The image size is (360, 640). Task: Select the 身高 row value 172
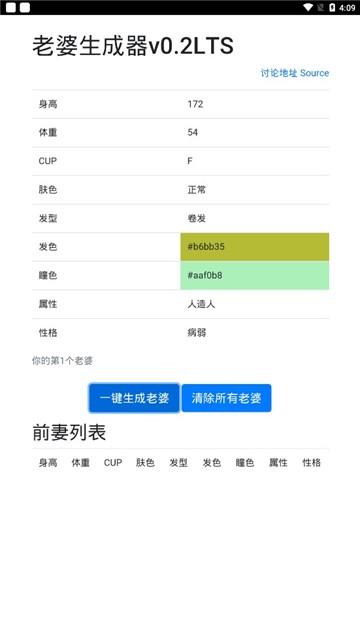click(196, 104)
